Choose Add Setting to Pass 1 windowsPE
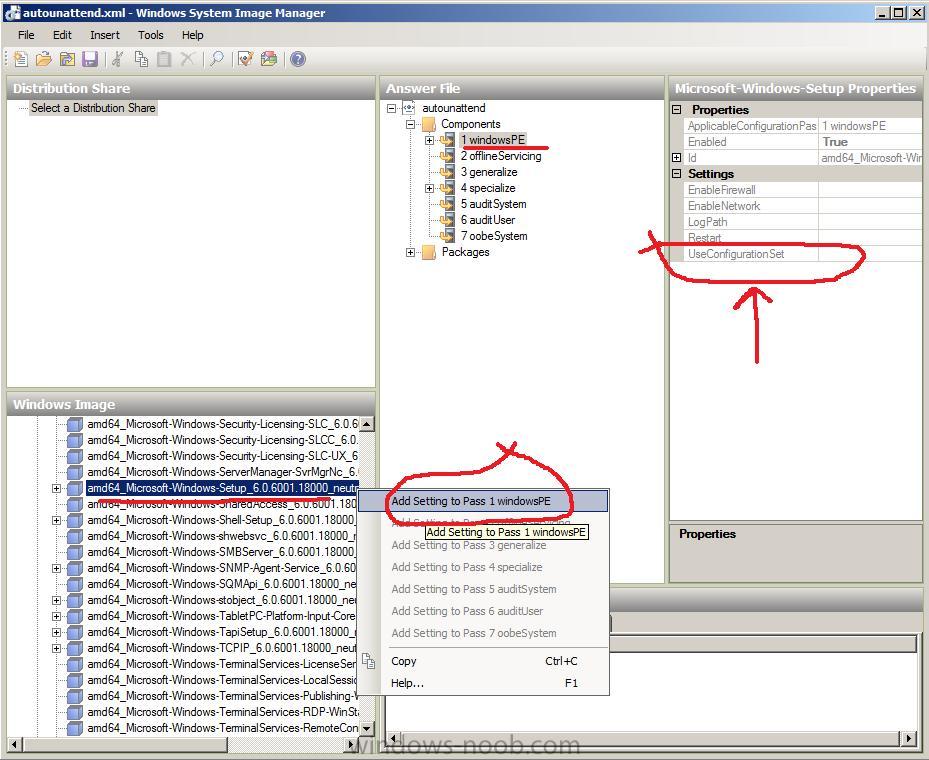This screenshot has height=760, width=929. click(x=483, y=501)
